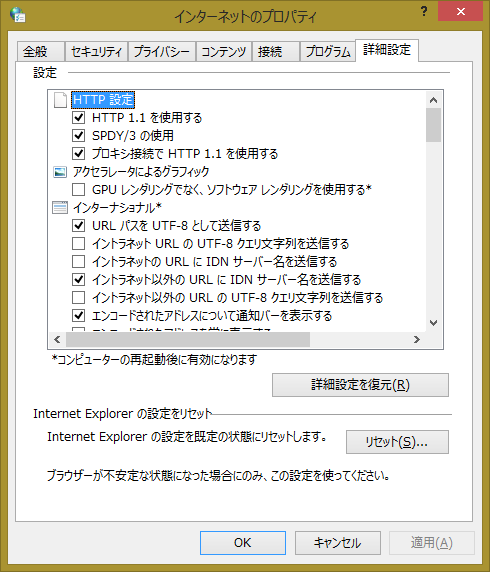
Task: Uncheck イントラネット以外の URL に IDN サーバー名を送信する
Action: click(78, 280)
